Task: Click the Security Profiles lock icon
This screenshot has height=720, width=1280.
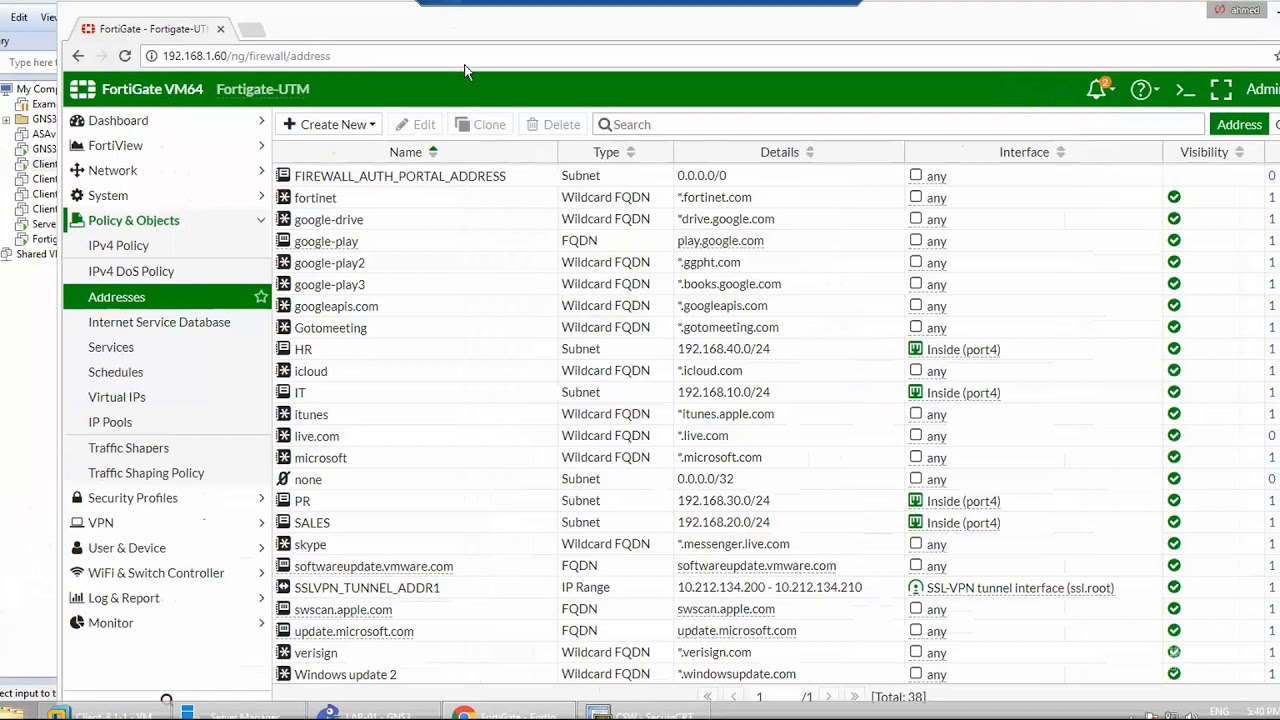Action: pyautogui.click(x=77, y=498)
